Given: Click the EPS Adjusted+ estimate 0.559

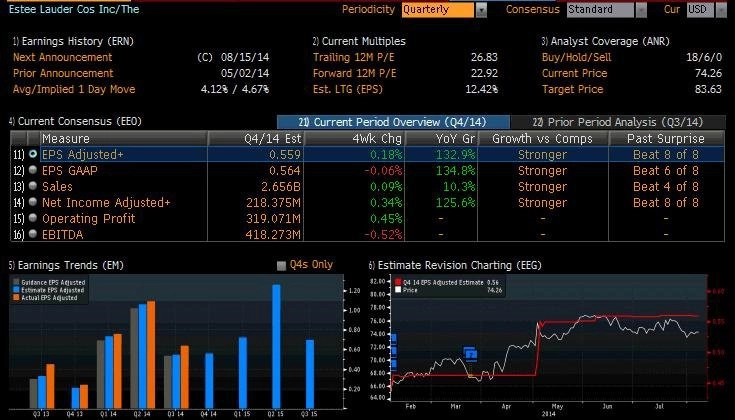Looking at the screenshot, I should (x=285, y=155).
